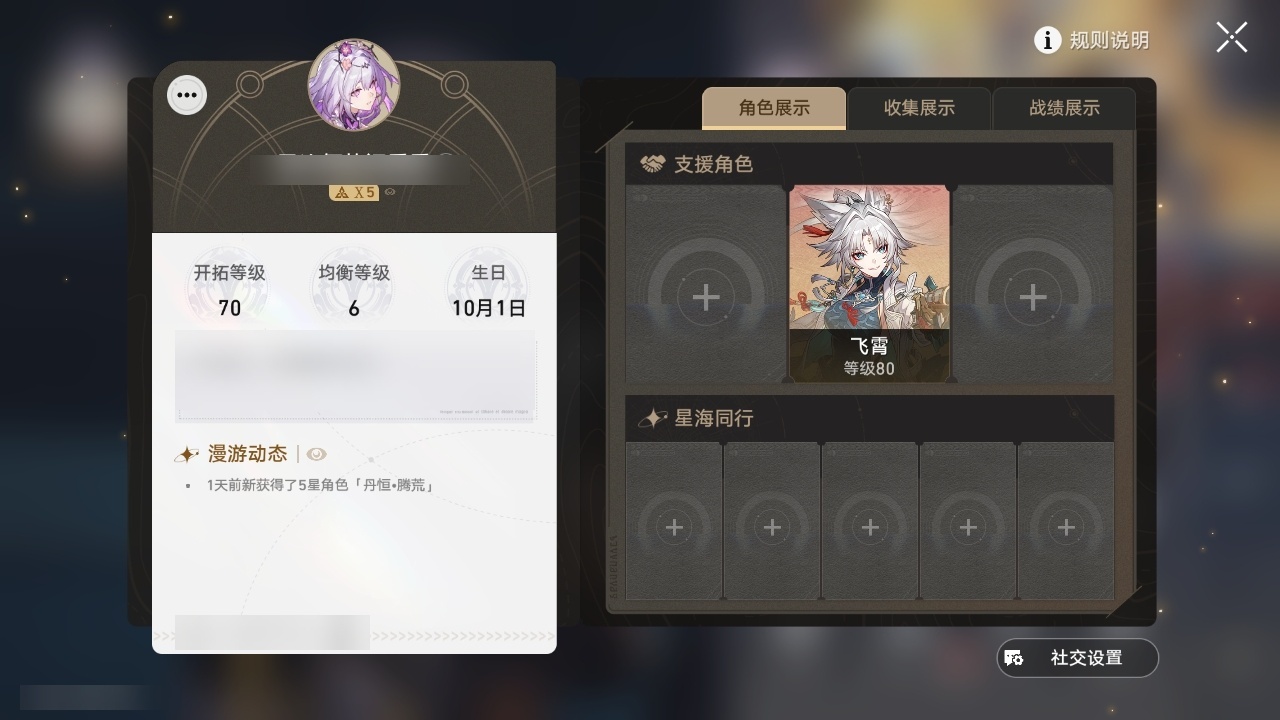Add character to third 星海同行 slot
The width and height of the screenshot is (1280, 720).
(870, 527)
